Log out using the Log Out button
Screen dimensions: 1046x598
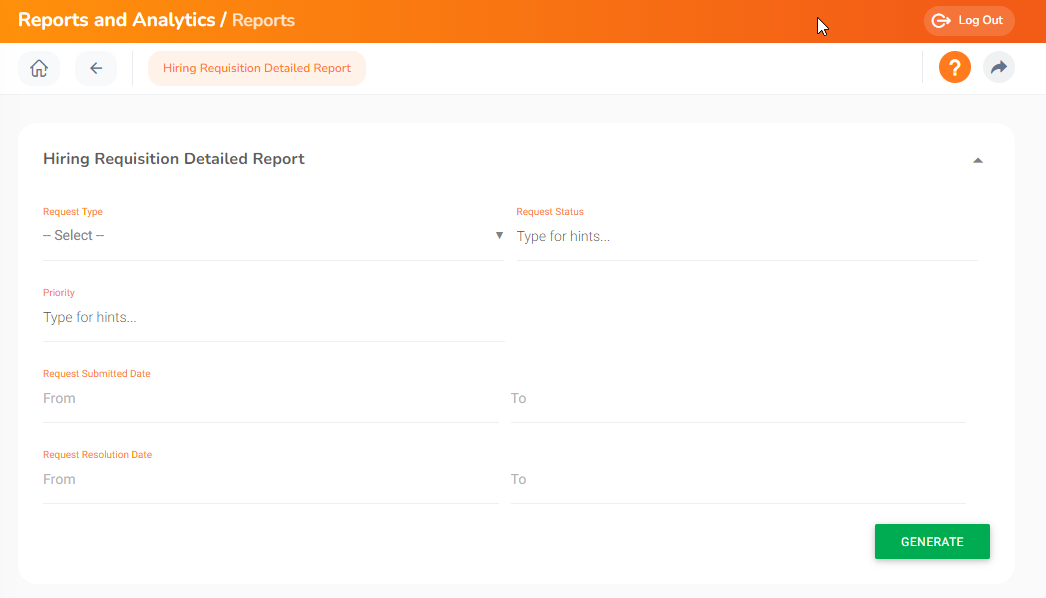point(968,21)
